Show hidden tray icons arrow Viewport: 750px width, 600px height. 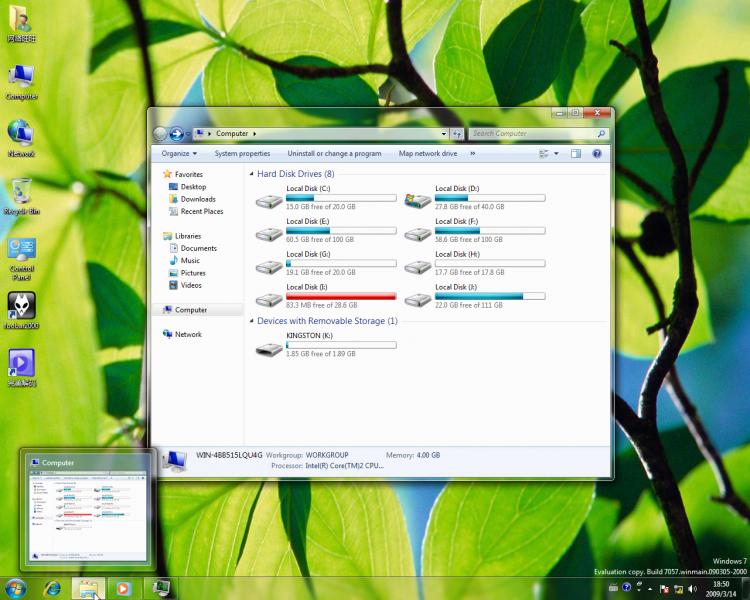650,589
